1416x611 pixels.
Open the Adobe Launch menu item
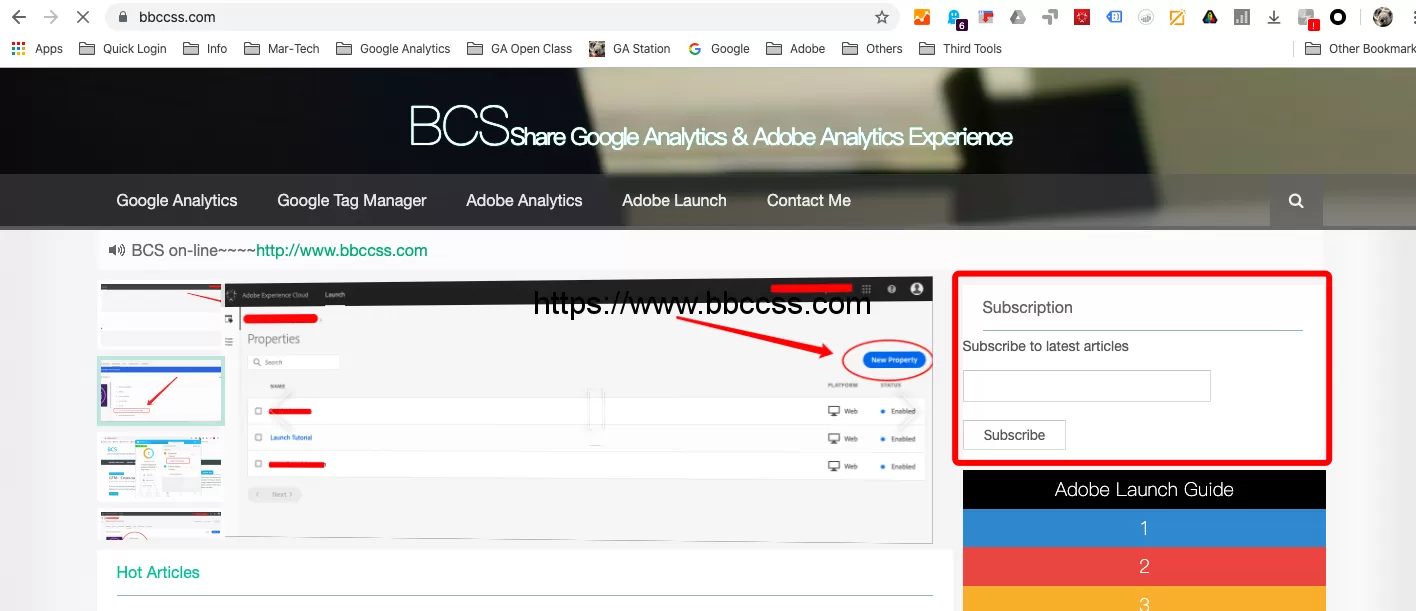click(674, 200)
